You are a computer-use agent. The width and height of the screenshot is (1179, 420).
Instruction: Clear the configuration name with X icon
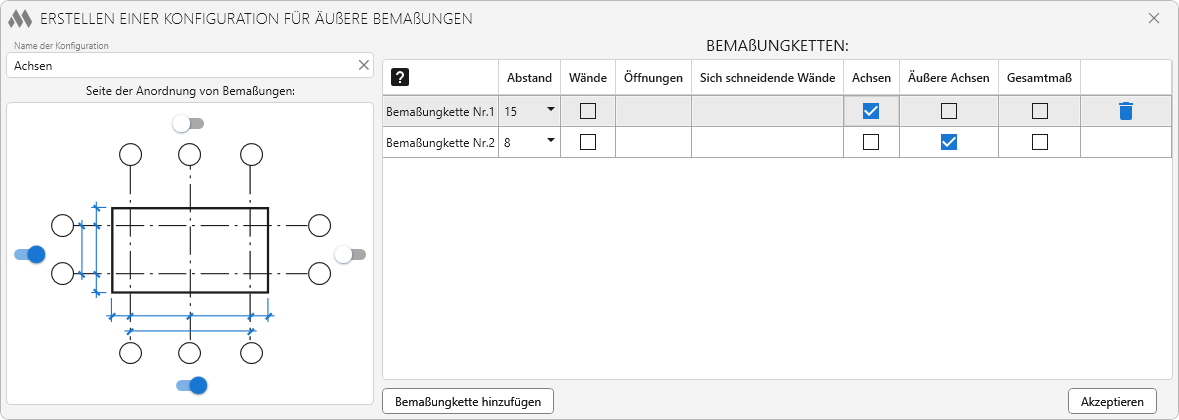364,65
